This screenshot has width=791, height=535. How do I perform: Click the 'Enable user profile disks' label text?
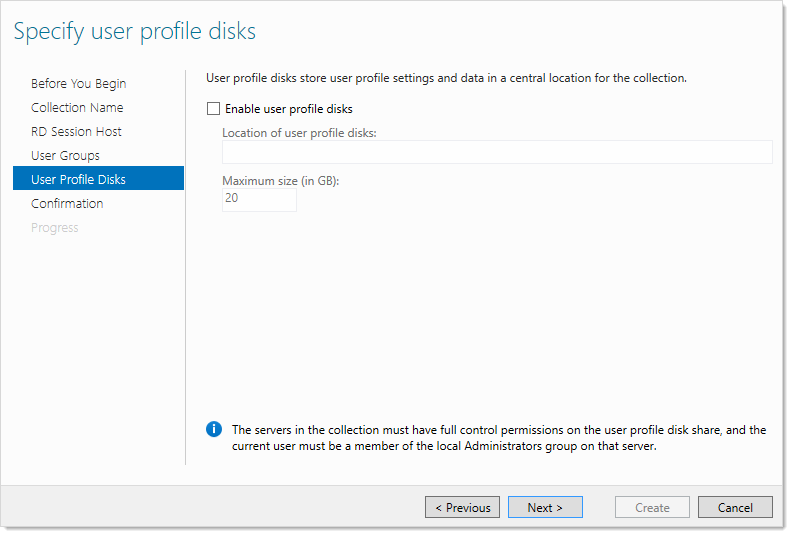[x=289, y=109]
